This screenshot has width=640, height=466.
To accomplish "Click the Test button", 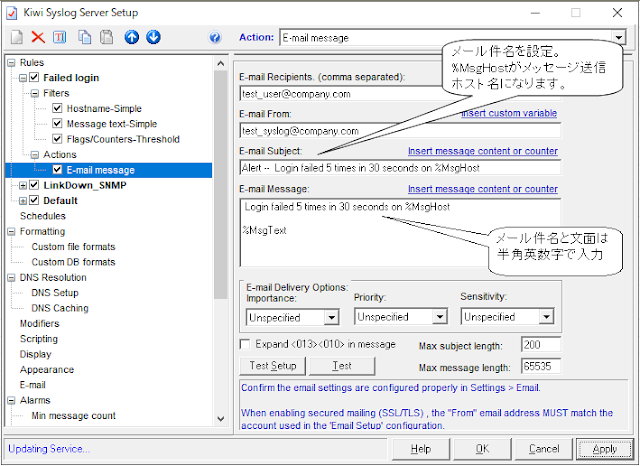I will 342,366.
